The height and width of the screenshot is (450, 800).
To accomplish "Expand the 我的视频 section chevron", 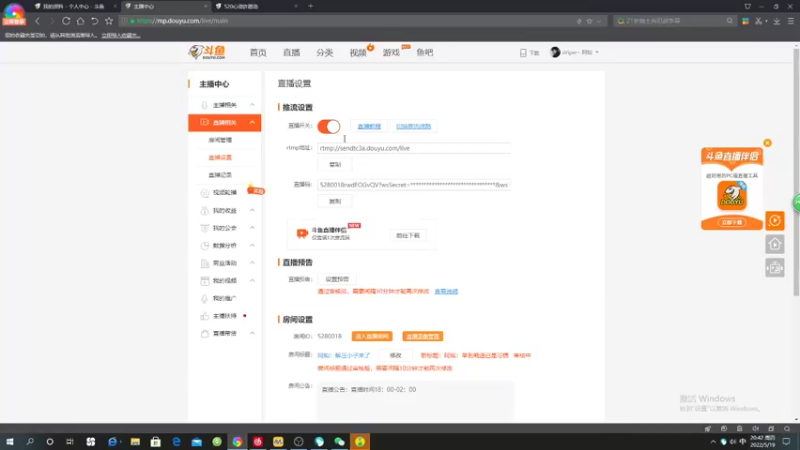I will 252,281.
